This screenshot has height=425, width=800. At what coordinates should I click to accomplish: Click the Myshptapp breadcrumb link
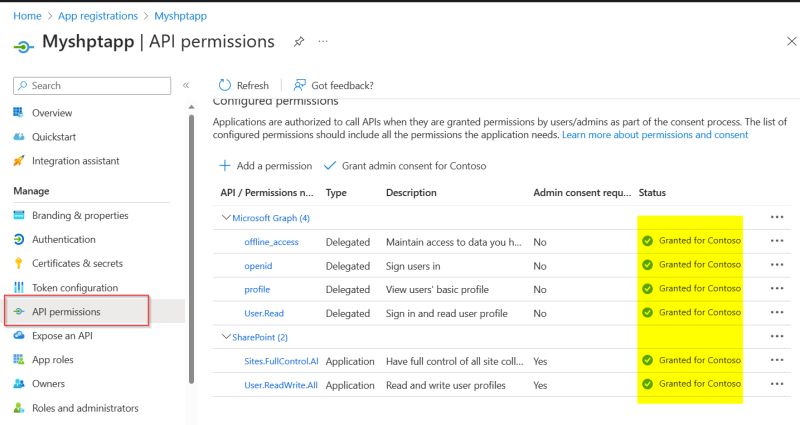(x=180, y=16)
